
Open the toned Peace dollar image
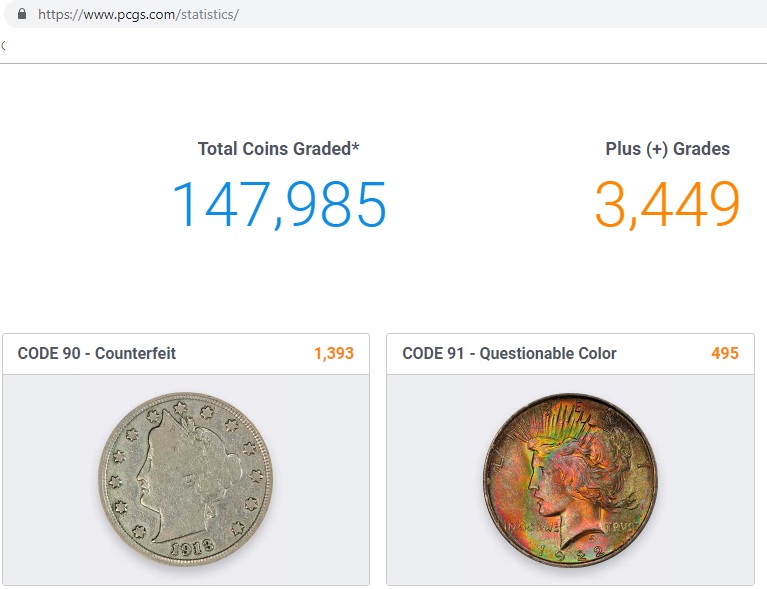click(x=570, y=480)
